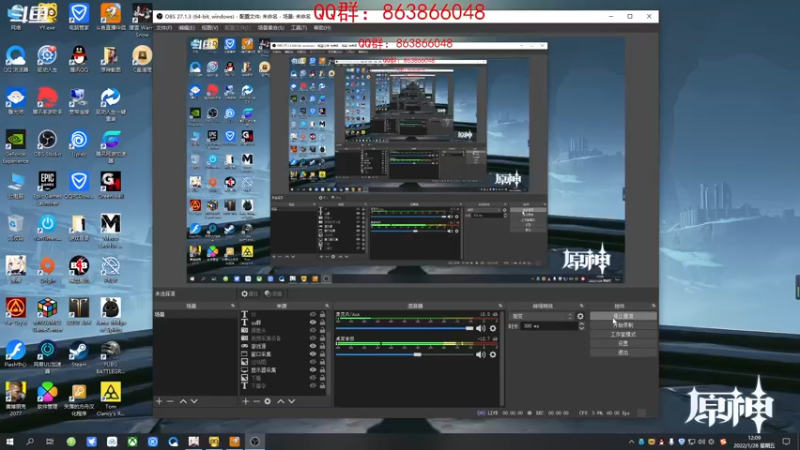This screenshot has width=800, height=450.
Task: Move the selected source up in Sources
Action: (x=281, y=402)
